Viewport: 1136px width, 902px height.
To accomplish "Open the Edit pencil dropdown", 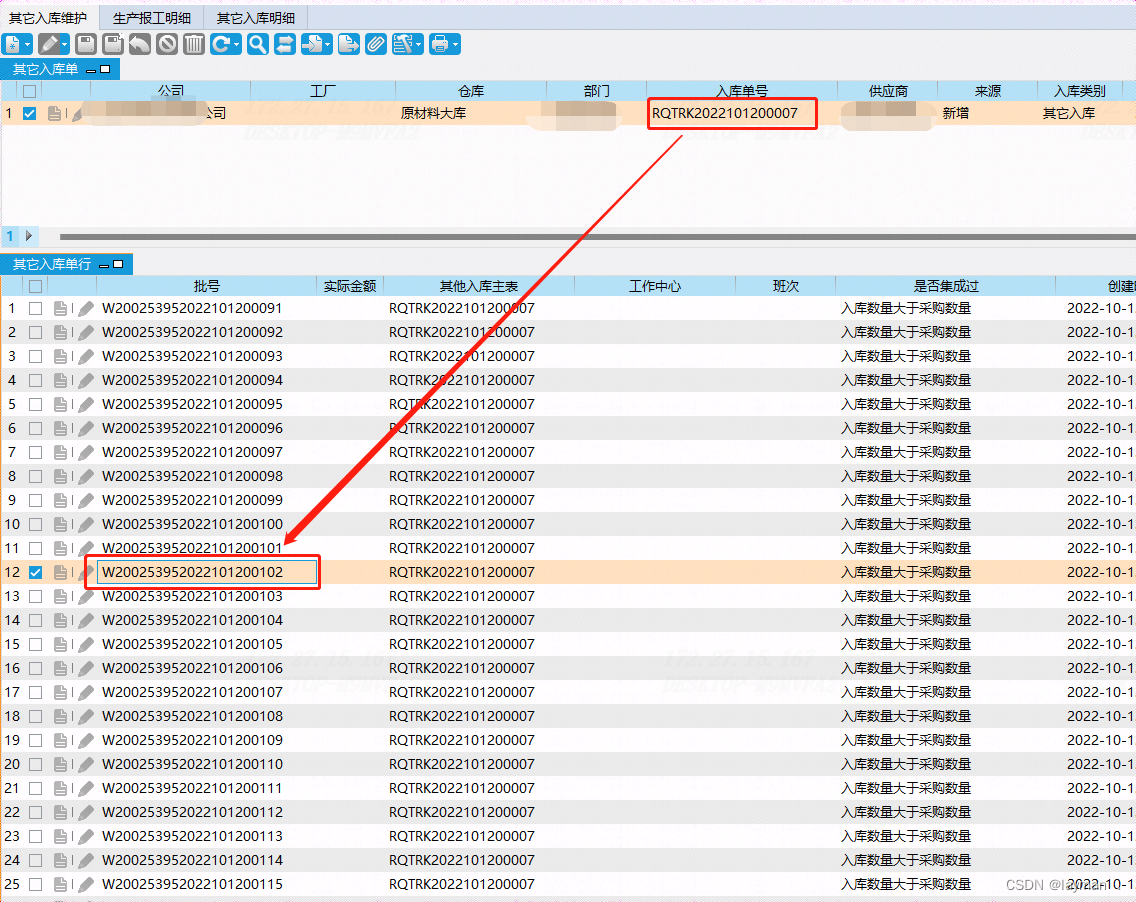I will [x=64, y=45].
